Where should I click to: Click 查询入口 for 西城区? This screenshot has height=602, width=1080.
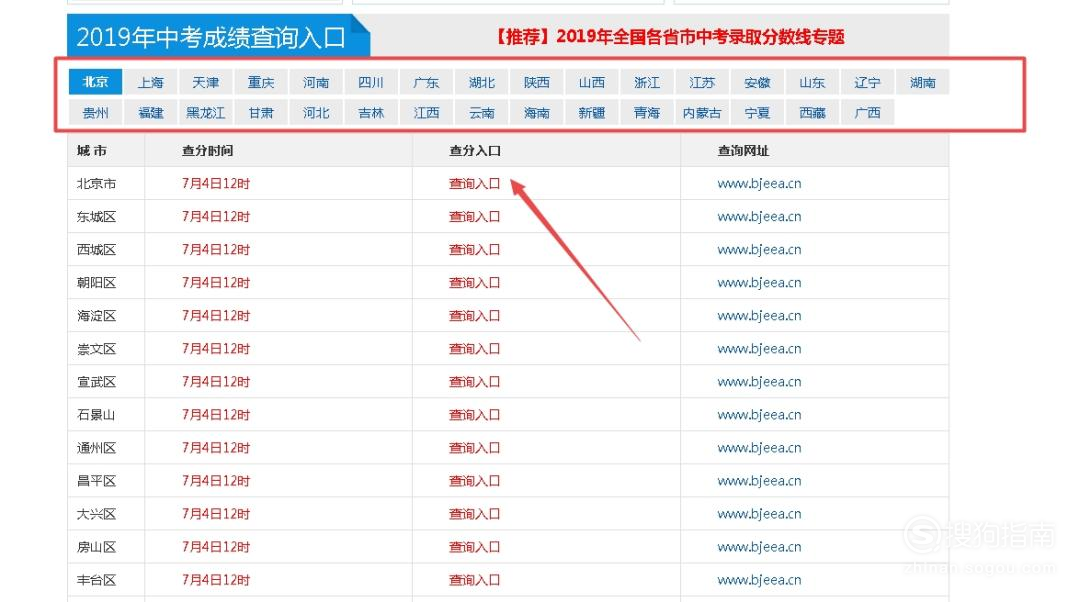[474, 249]
